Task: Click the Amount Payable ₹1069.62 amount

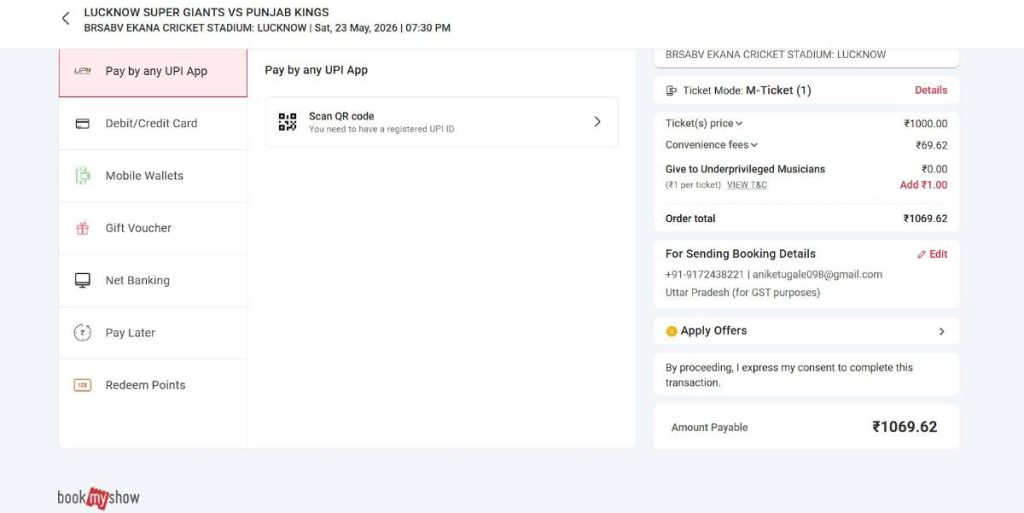Action: point(904,427)
